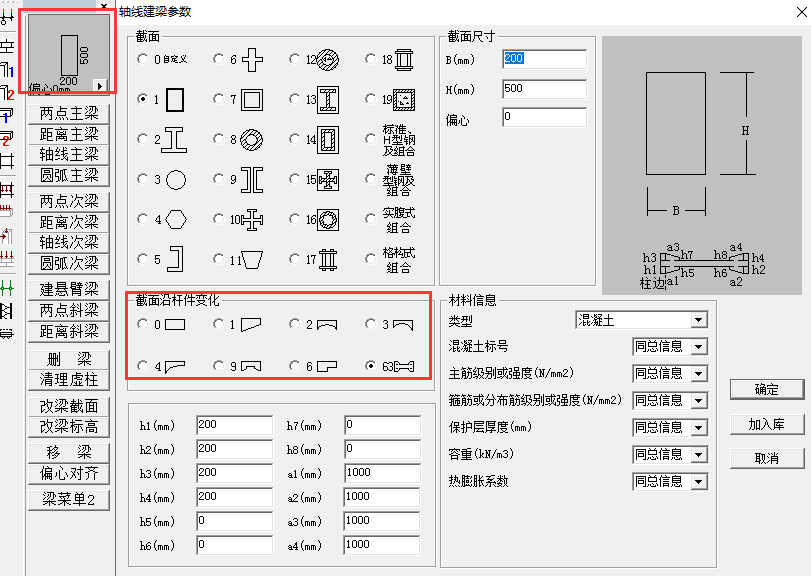811x576 pixels.
Task: Click the 加入库 button
Action: (767, 425)
